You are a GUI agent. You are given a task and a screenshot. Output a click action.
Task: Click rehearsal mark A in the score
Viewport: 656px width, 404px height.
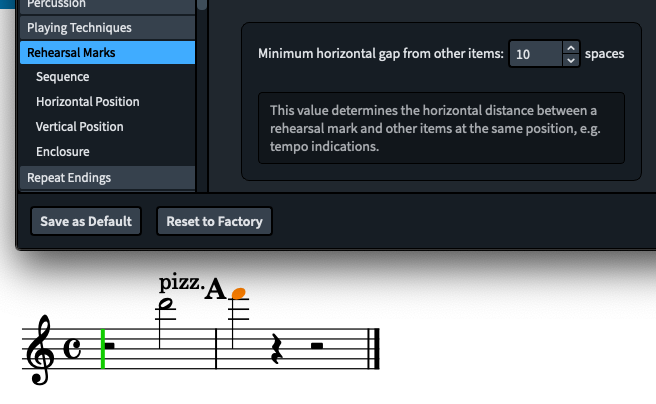[216, 290]
